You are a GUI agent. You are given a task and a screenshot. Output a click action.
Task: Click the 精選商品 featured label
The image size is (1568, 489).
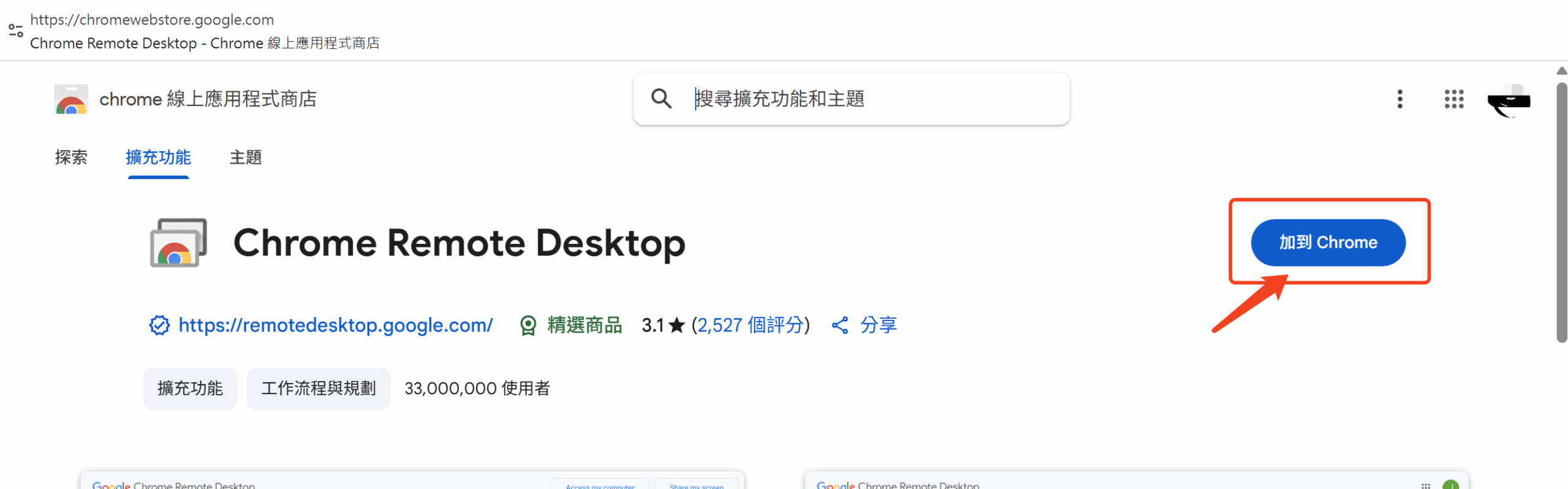click(x=584, y=325)
